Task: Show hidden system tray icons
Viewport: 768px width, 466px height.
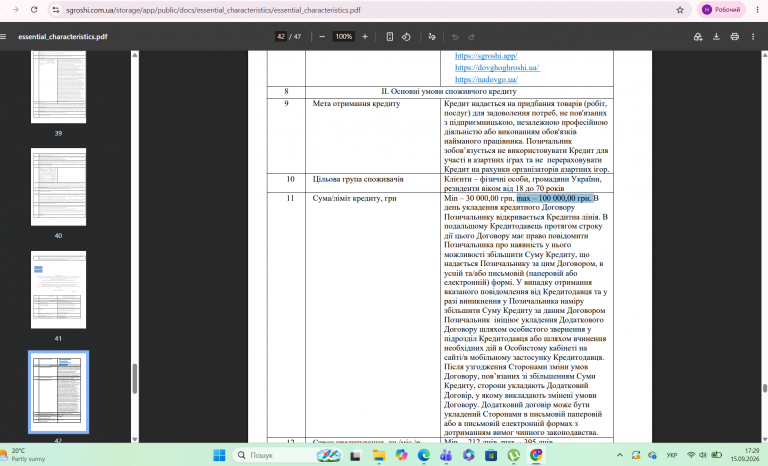Action: click(619, 455)
